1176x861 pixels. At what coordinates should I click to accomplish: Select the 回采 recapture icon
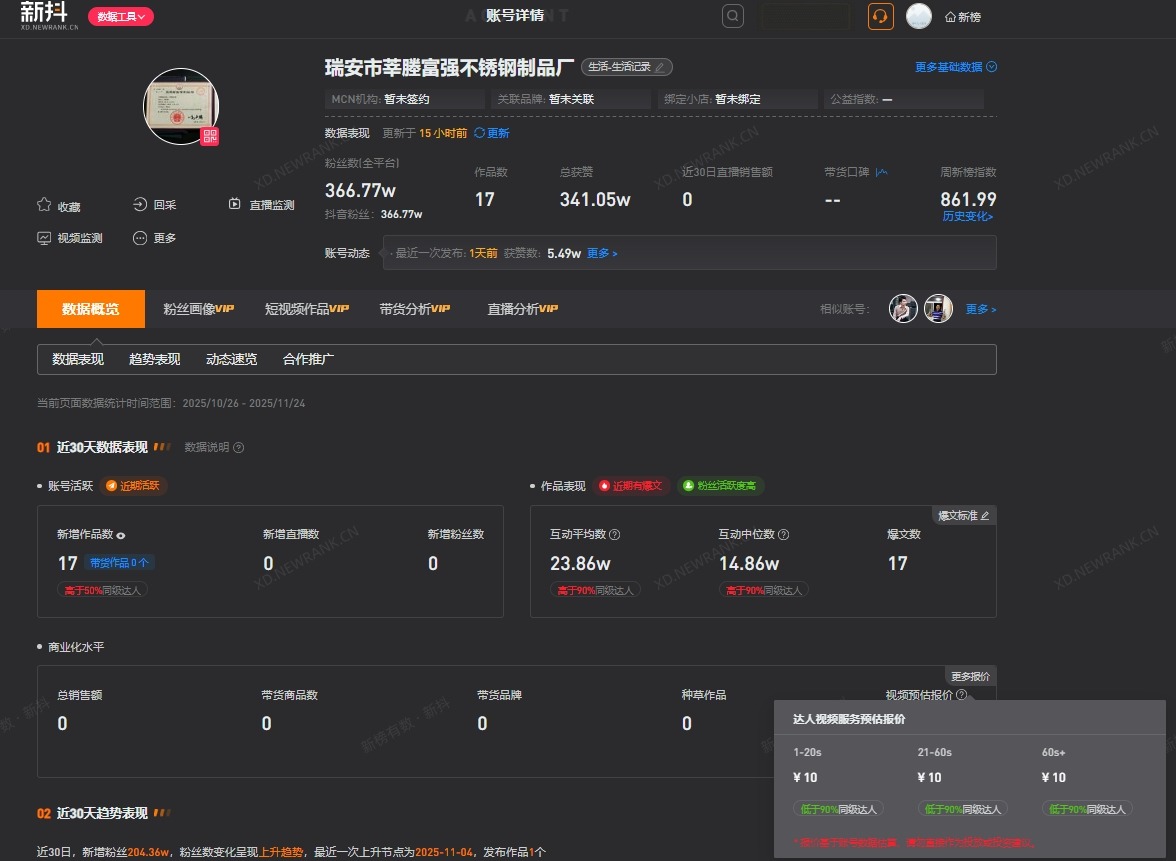coord(140,205)
